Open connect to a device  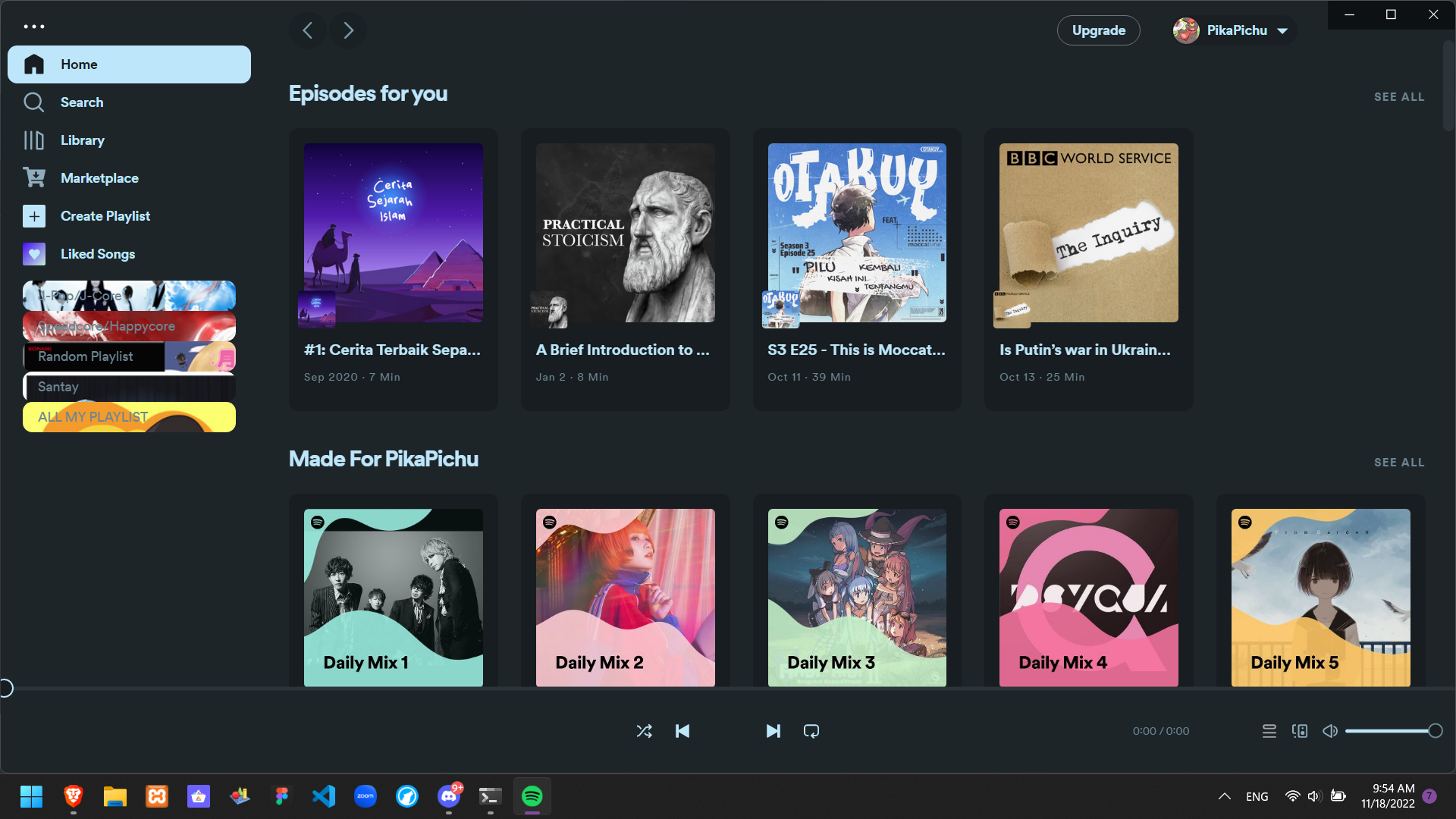click(x=1299, y=731)
